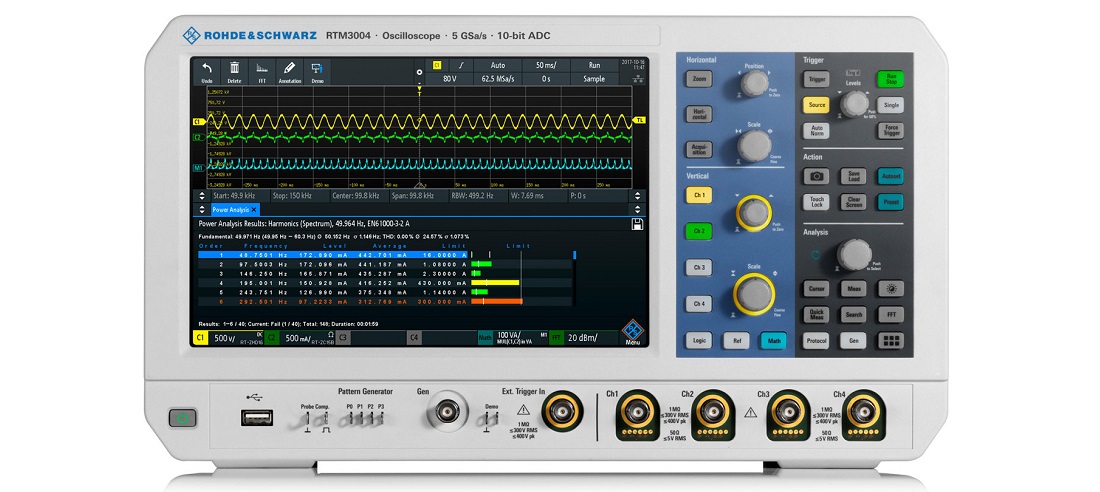Toggle channel Ch 2 key
Image resolution: width=1100 pixels, height=492 pixels.
point(699,231)
